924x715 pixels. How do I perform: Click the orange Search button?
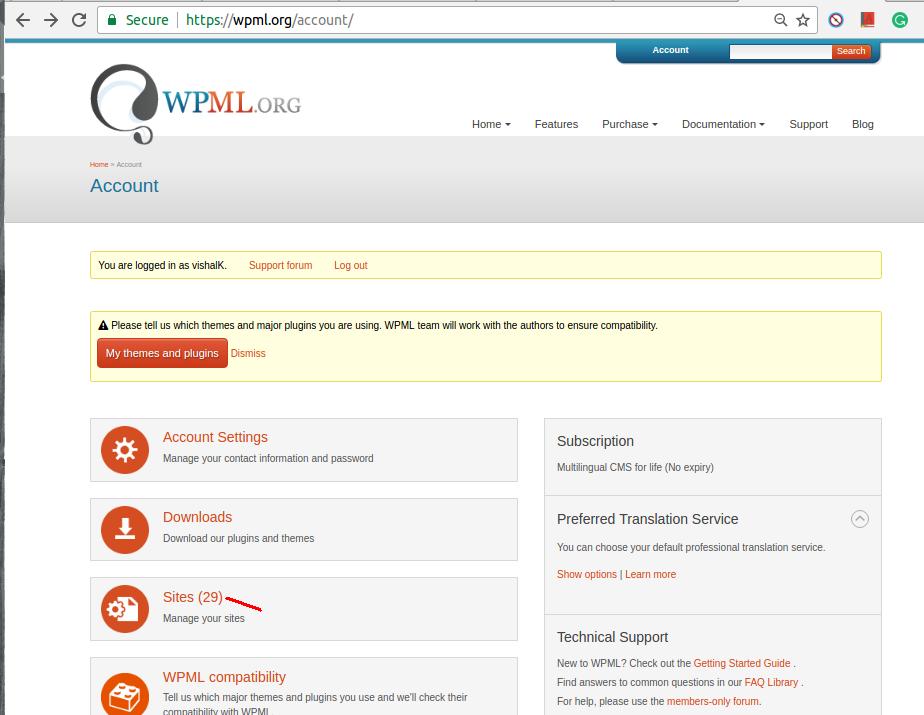click(851, 51)
